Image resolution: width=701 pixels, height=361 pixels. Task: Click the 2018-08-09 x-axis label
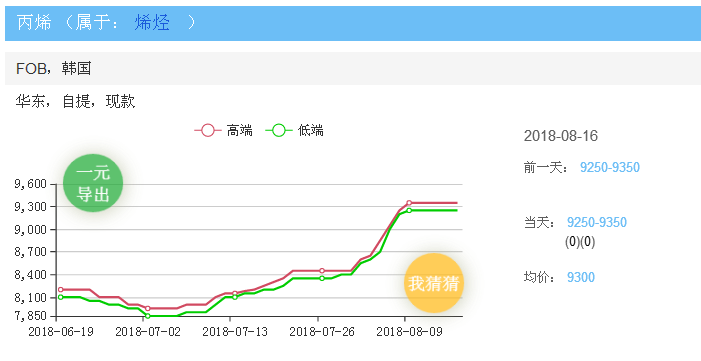[x=409, y=331]
